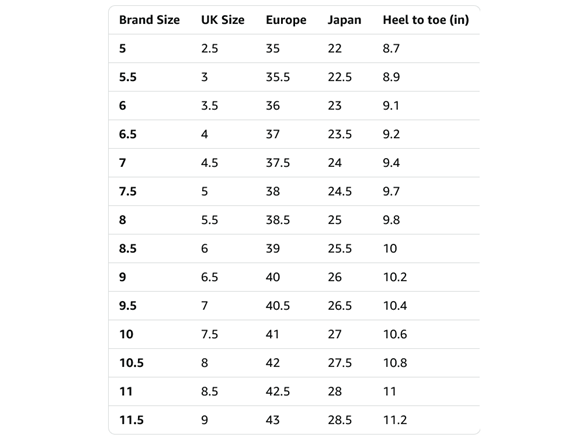Click the UK size value 4.5
Screen dimensions: 588x441
tap(209, 163)
